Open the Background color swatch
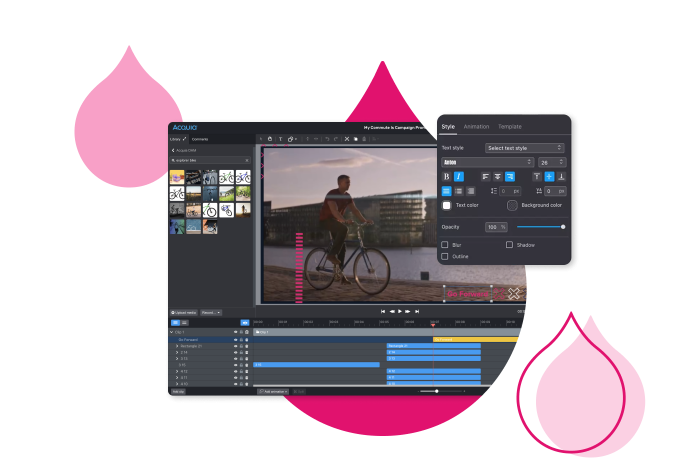 (x=512, y=205)
